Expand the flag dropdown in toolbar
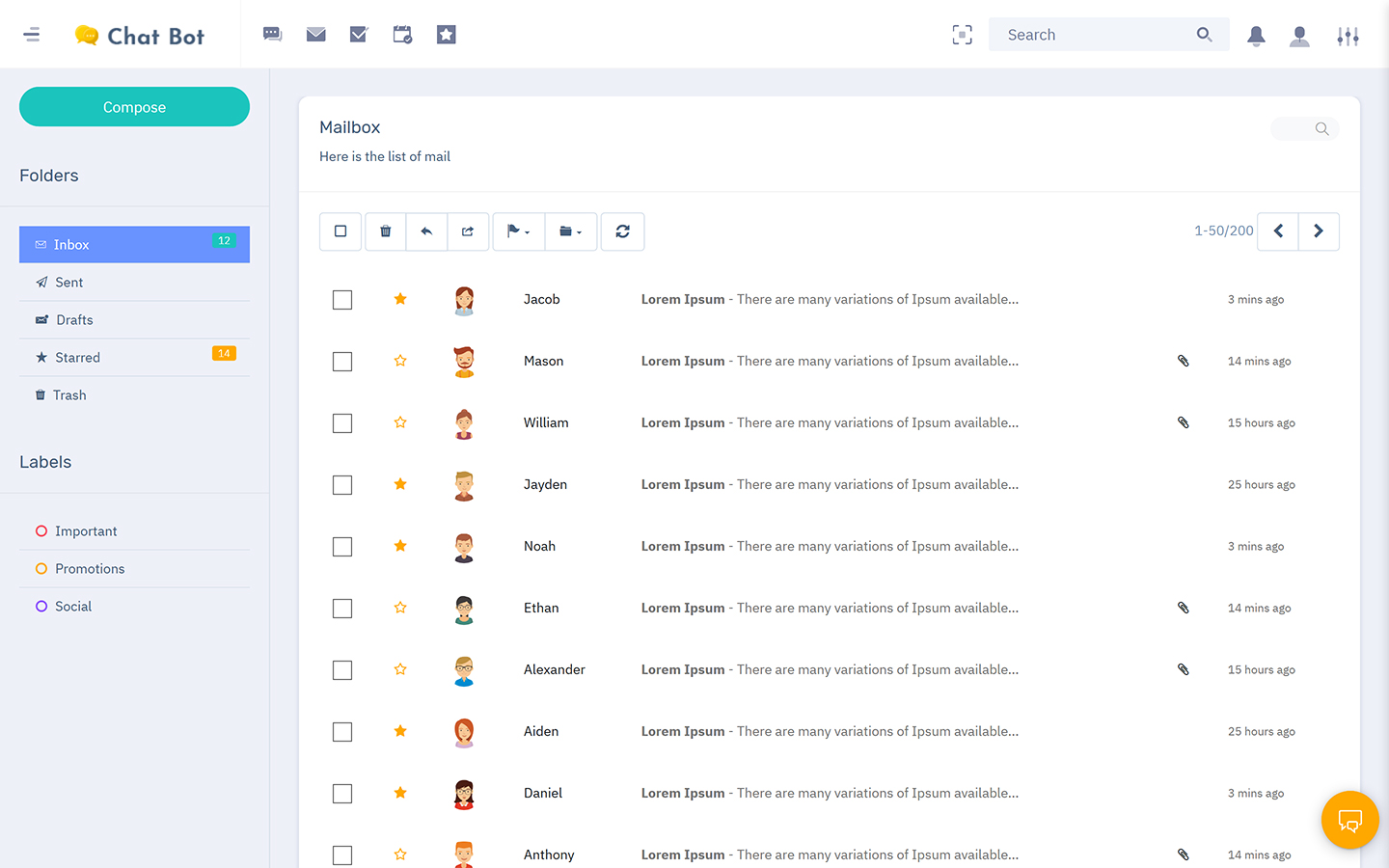Screen dimensions: 1389x868 518,231
